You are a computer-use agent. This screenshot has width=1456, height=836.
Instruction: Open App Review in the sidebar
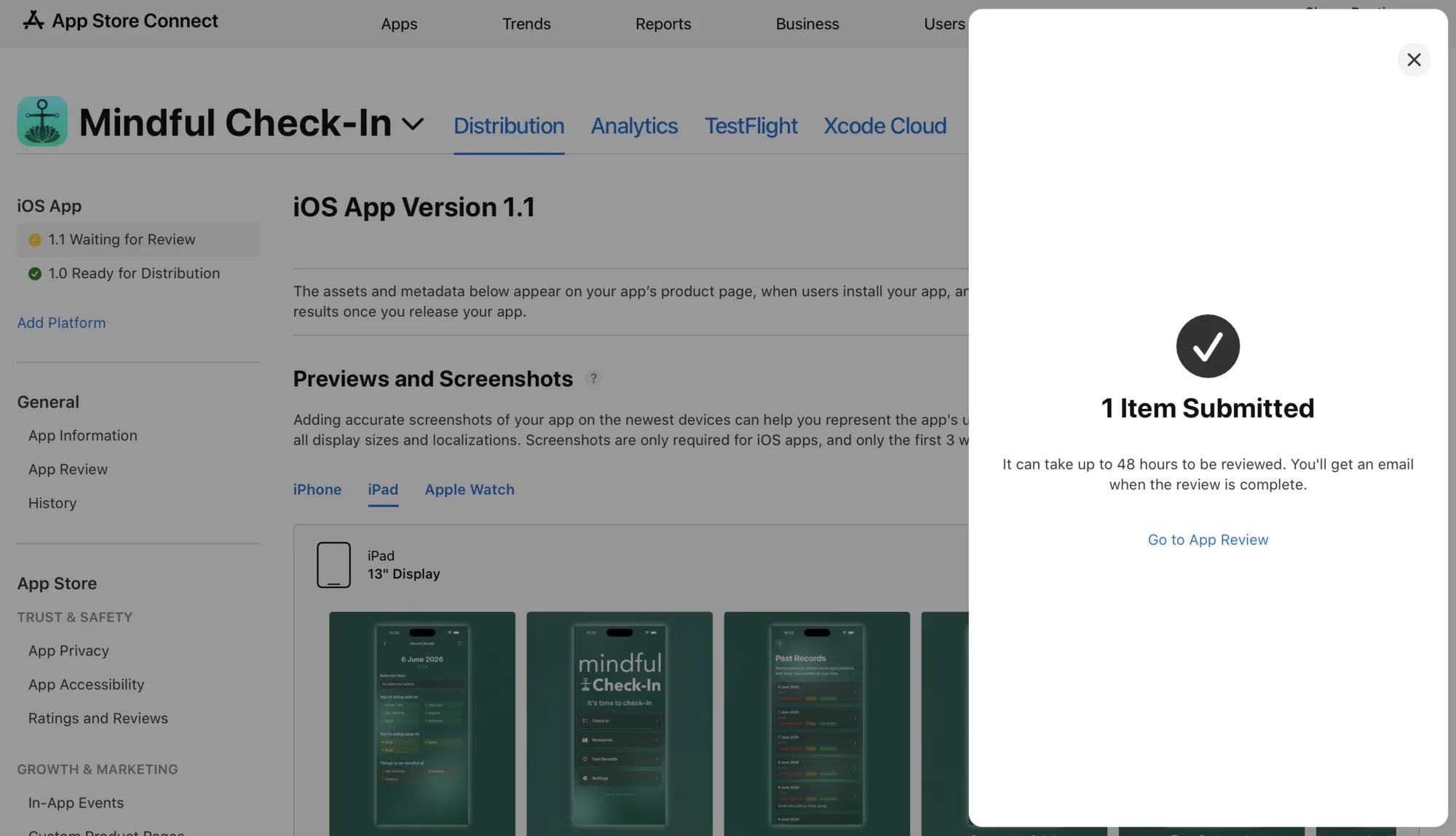68,469
